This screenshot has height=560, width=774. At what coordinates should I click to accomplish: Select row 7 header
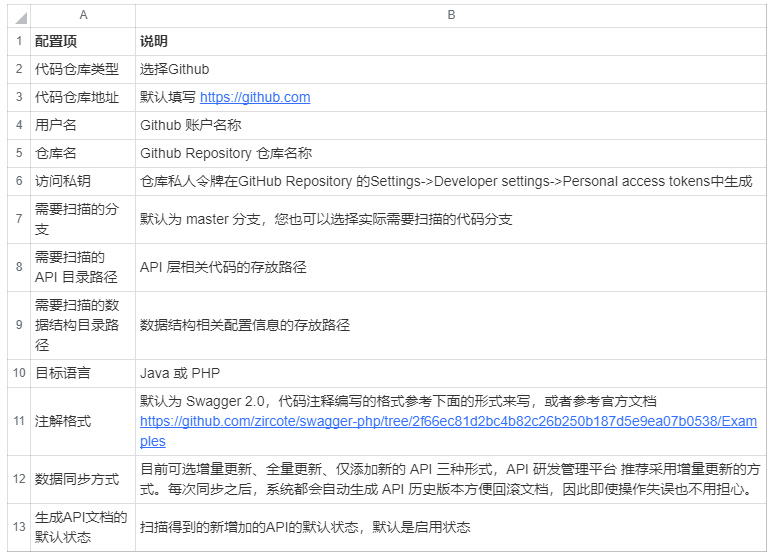[x=19, y=219]
